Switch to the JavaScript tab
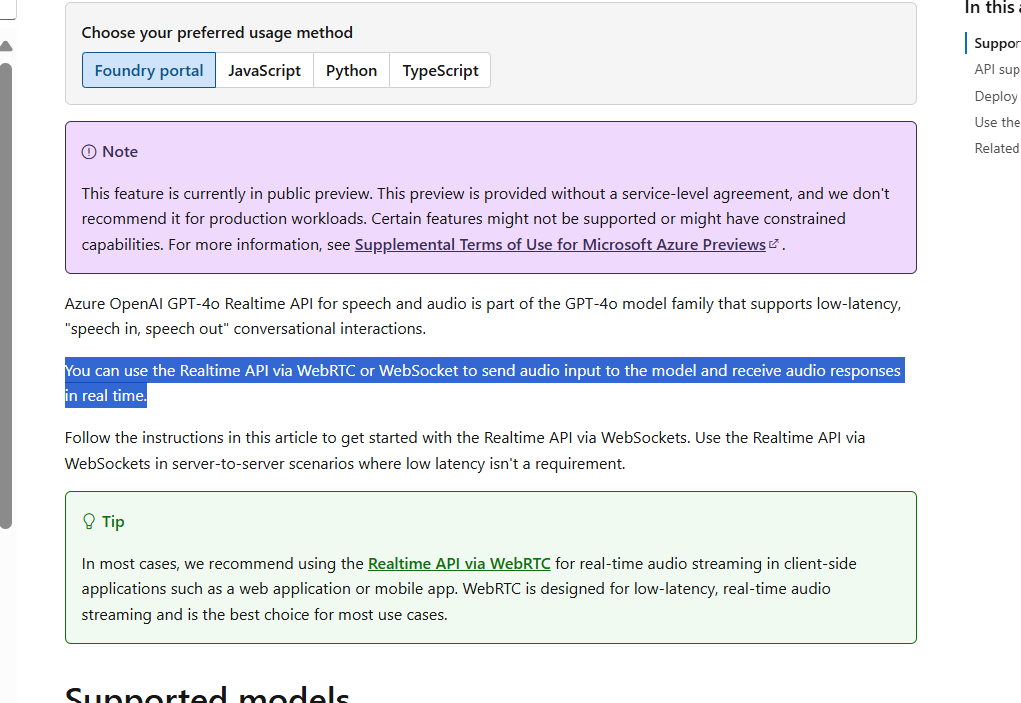Screen dimensions: 1021x703 [264, 70]
